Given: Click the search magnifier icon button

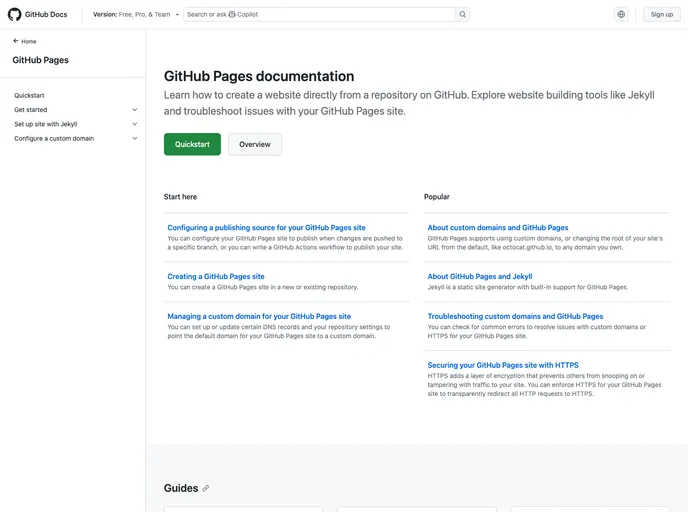Looking at the screenshot, I should click(x=462, y=14).
